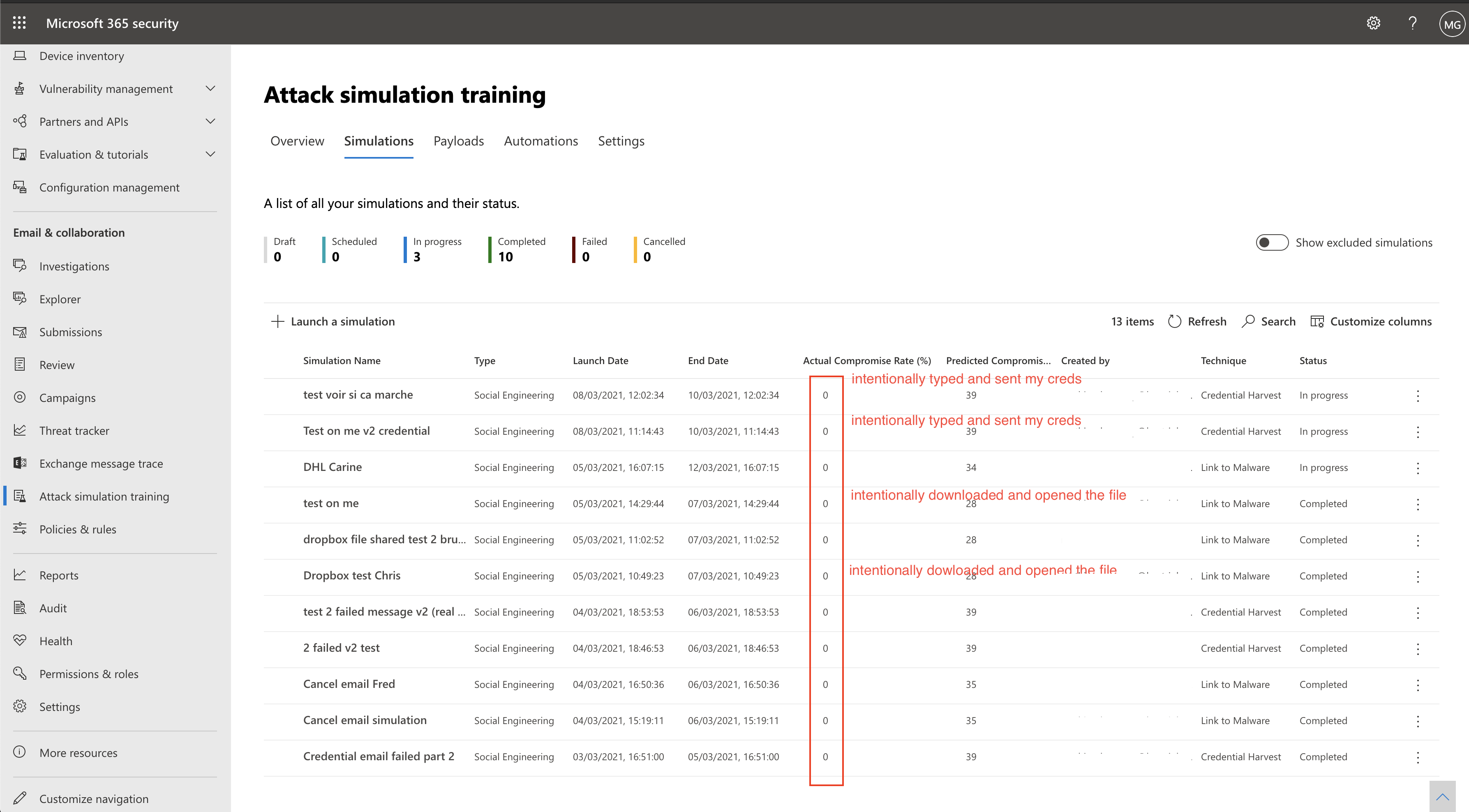
Task: Click the Campaigns target icon
Action: coord(20,397)
